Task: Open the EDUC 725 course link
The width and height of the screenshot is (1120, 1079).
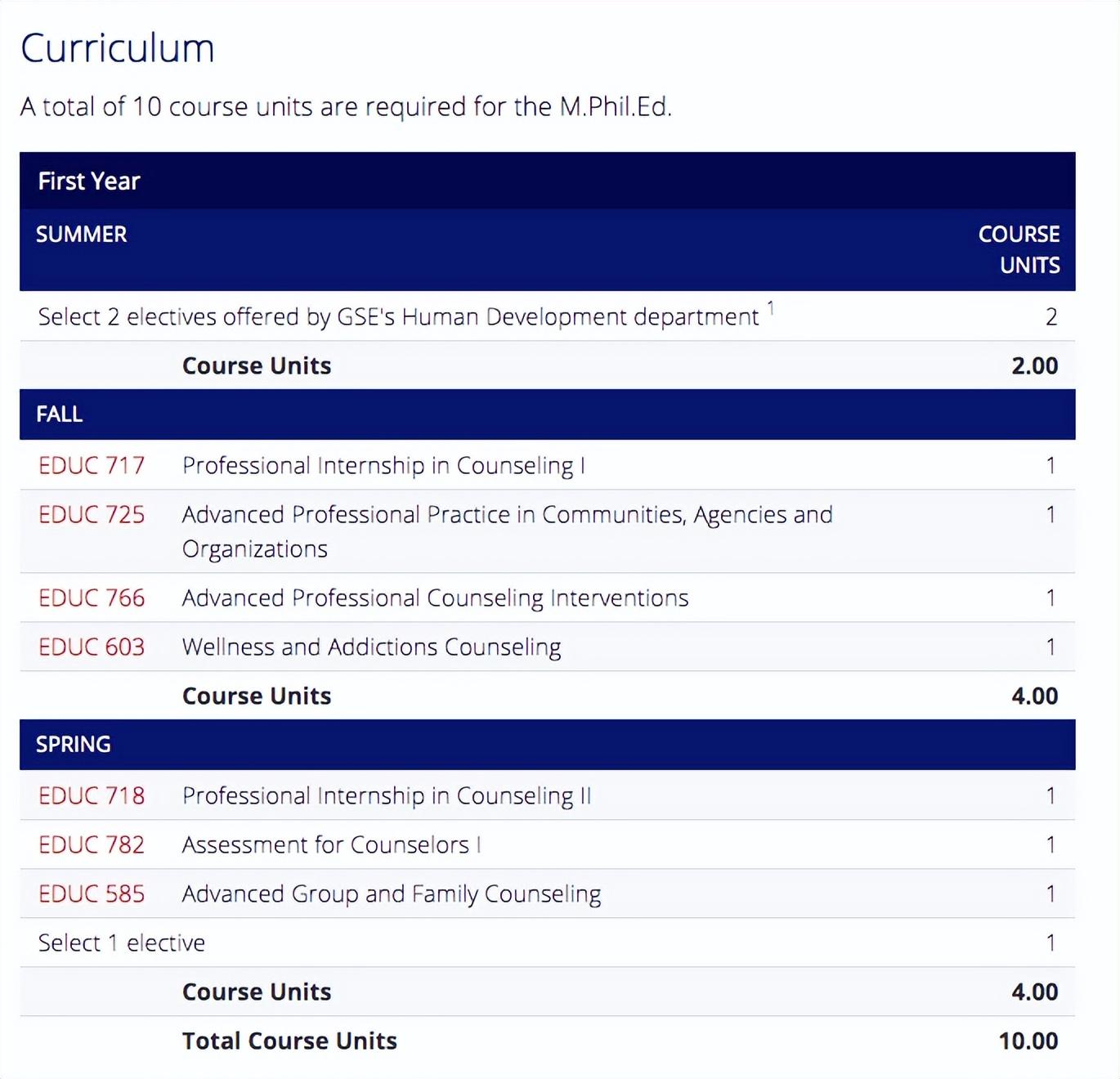Action: click(91, 515)
